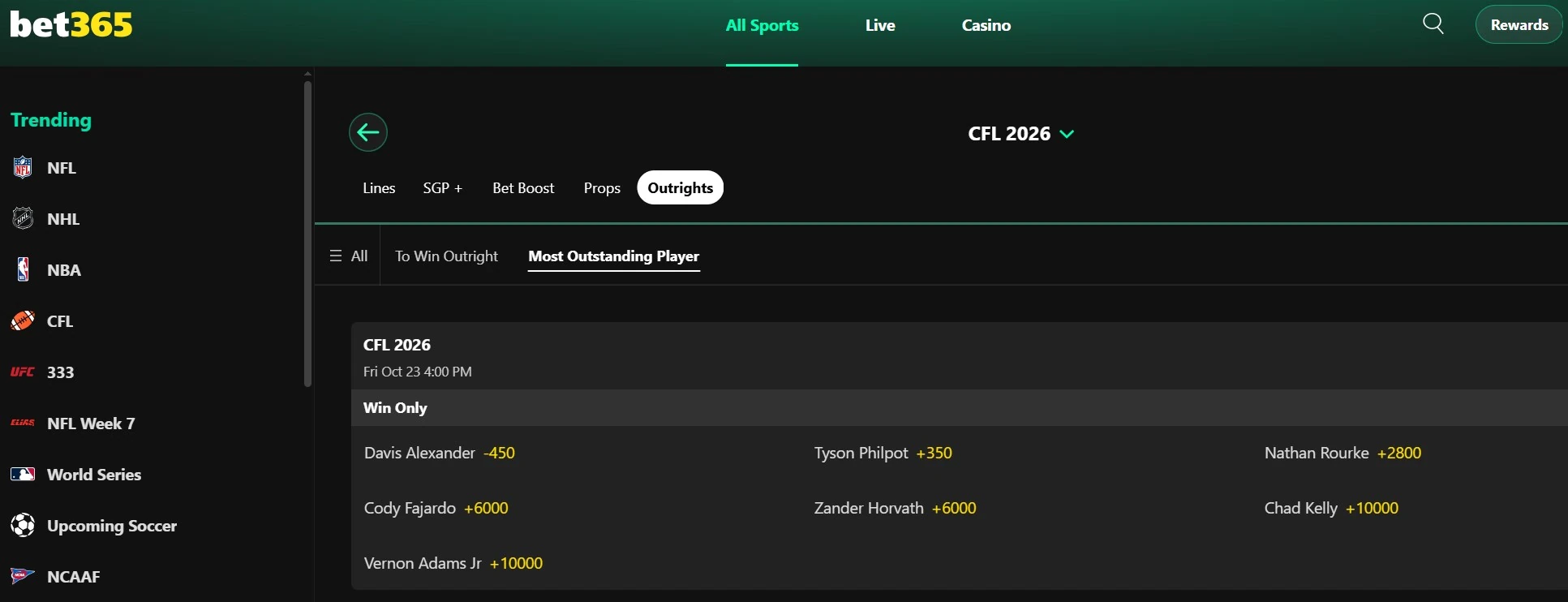The width and height of the screenshot is (1568, 602).
Task: Open NHL in the Trending list
Action: [63, 219]
